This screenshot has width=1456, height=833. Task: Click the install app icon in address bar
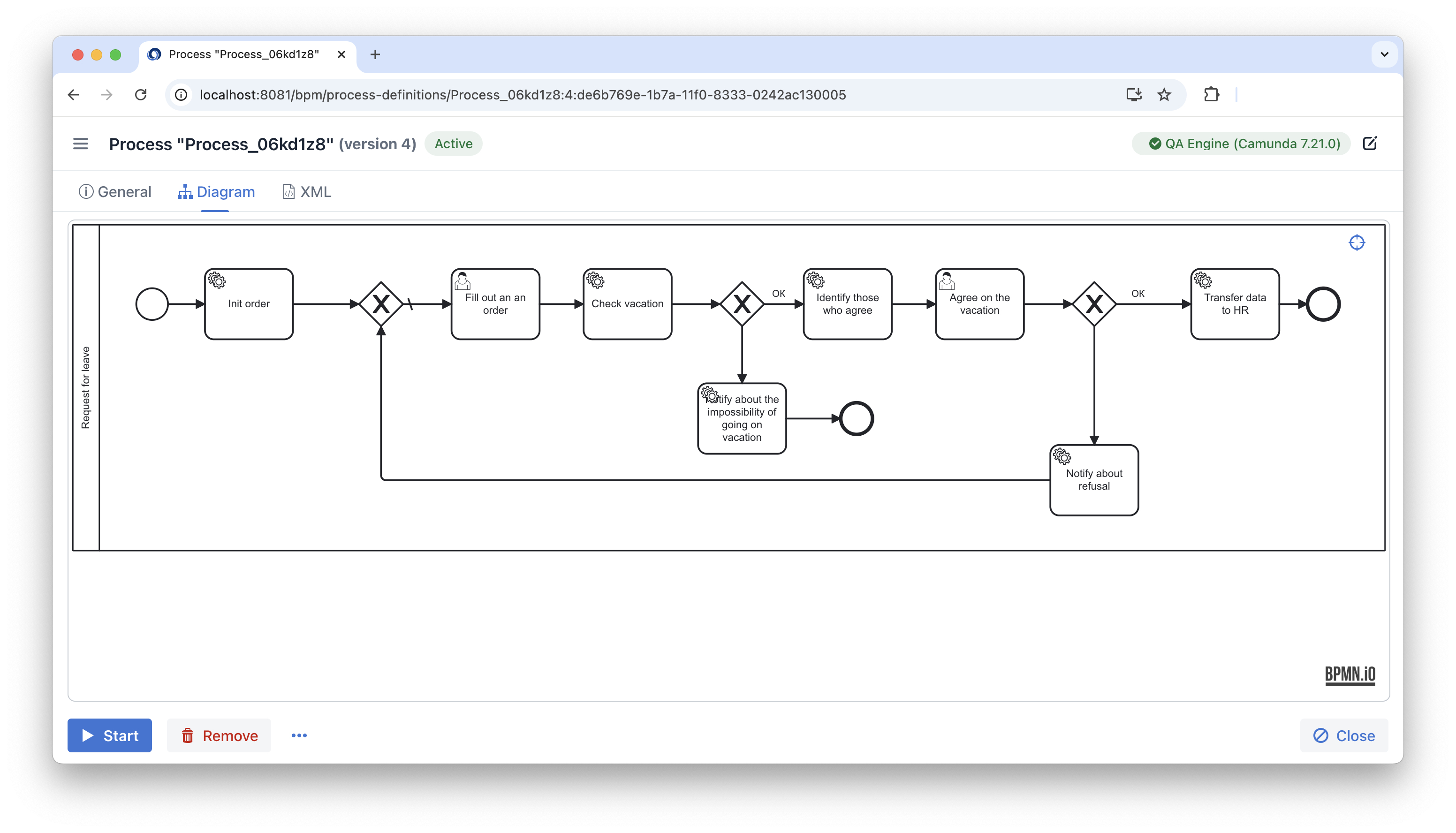pyautogui.click(x=1134, y=94)
